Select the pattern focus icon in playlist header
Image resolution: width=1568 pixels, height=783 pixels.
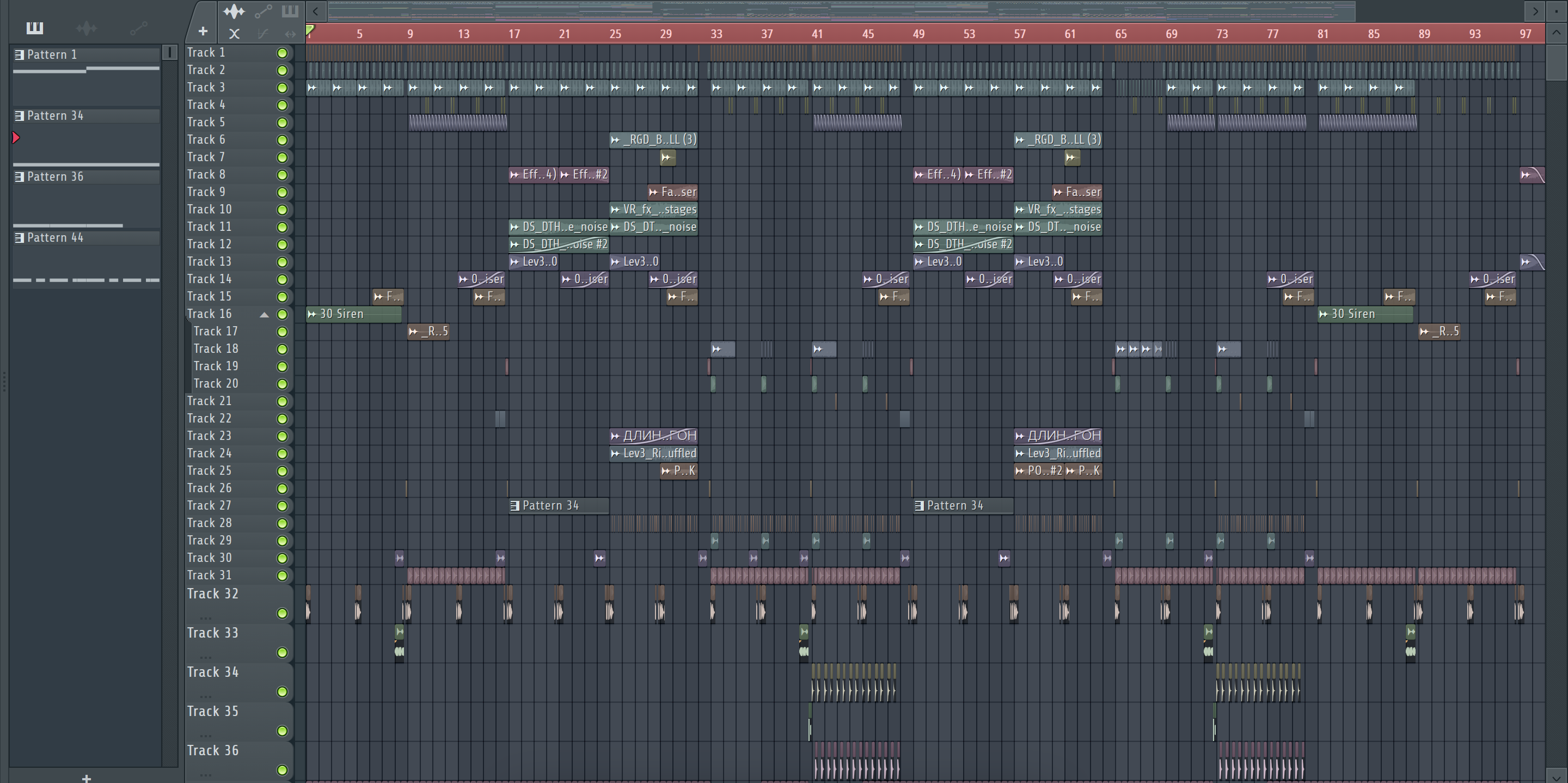290,11
